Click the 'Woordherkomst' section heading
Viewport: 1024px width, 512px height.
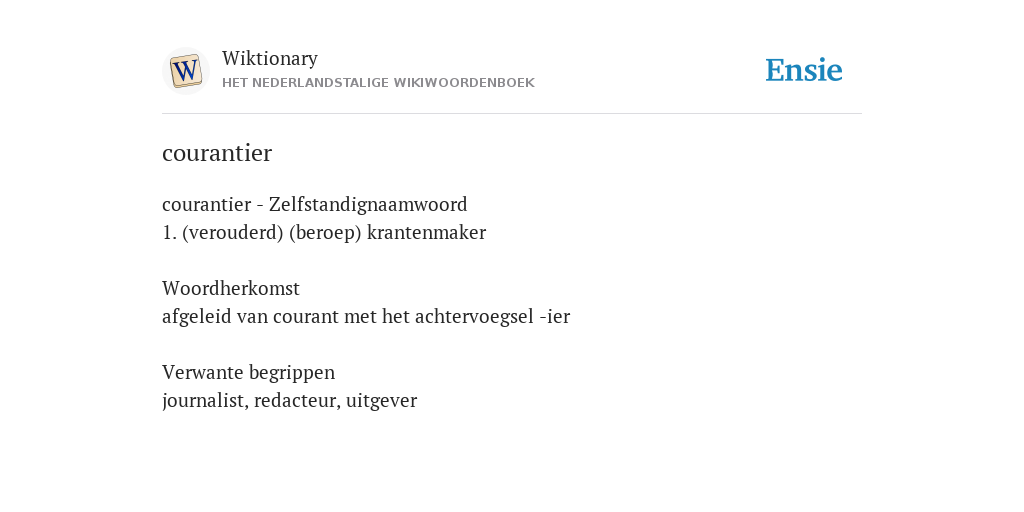231,288
